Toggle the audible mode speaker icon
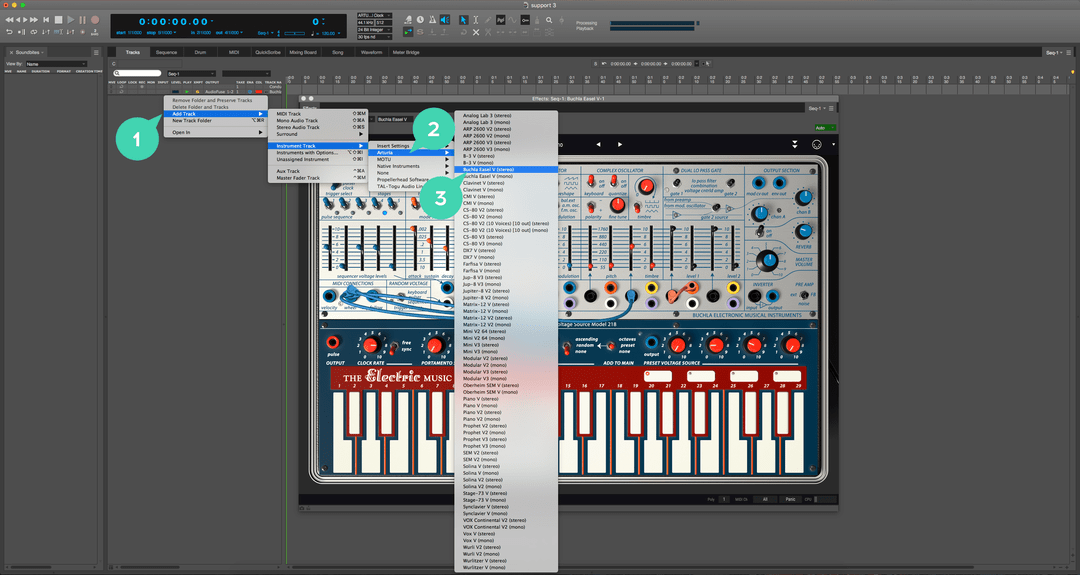The width and height of the screenshot is (1080, 575). pos(445,20)
